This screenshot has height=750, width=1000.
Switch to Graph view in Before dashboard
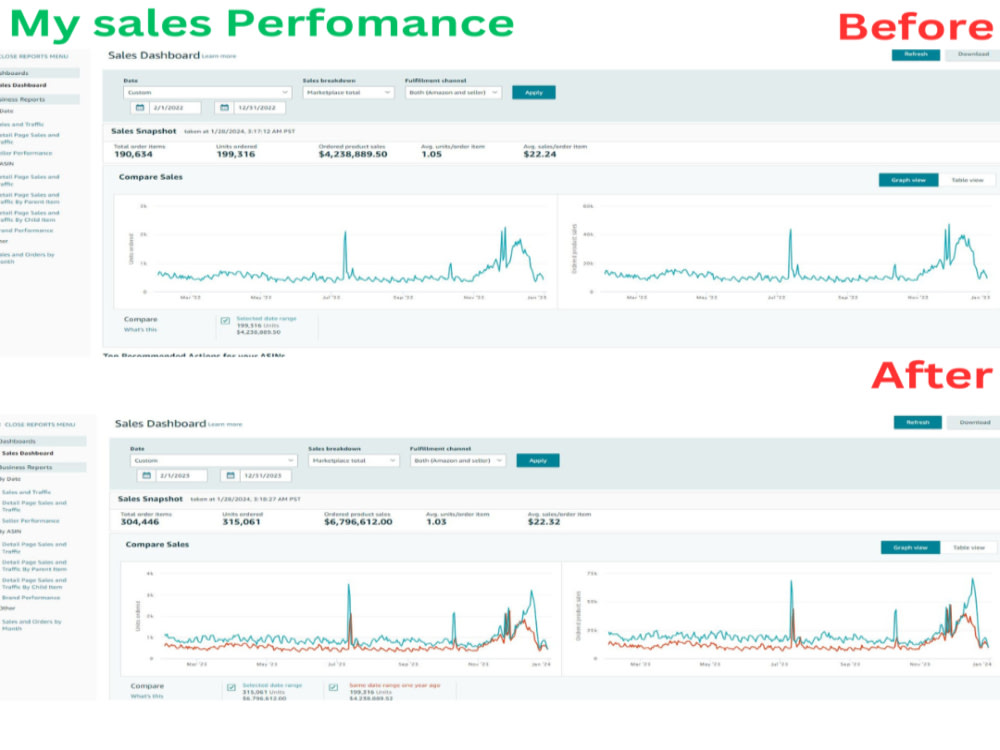908,180
